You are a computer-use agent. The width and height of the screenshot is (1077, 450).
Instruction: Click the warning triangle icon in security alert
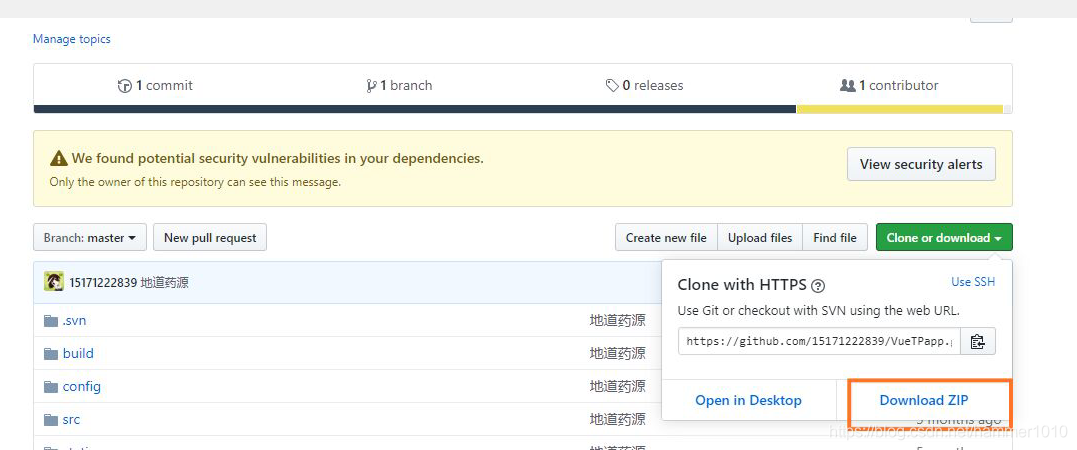(x=59, y=159)
